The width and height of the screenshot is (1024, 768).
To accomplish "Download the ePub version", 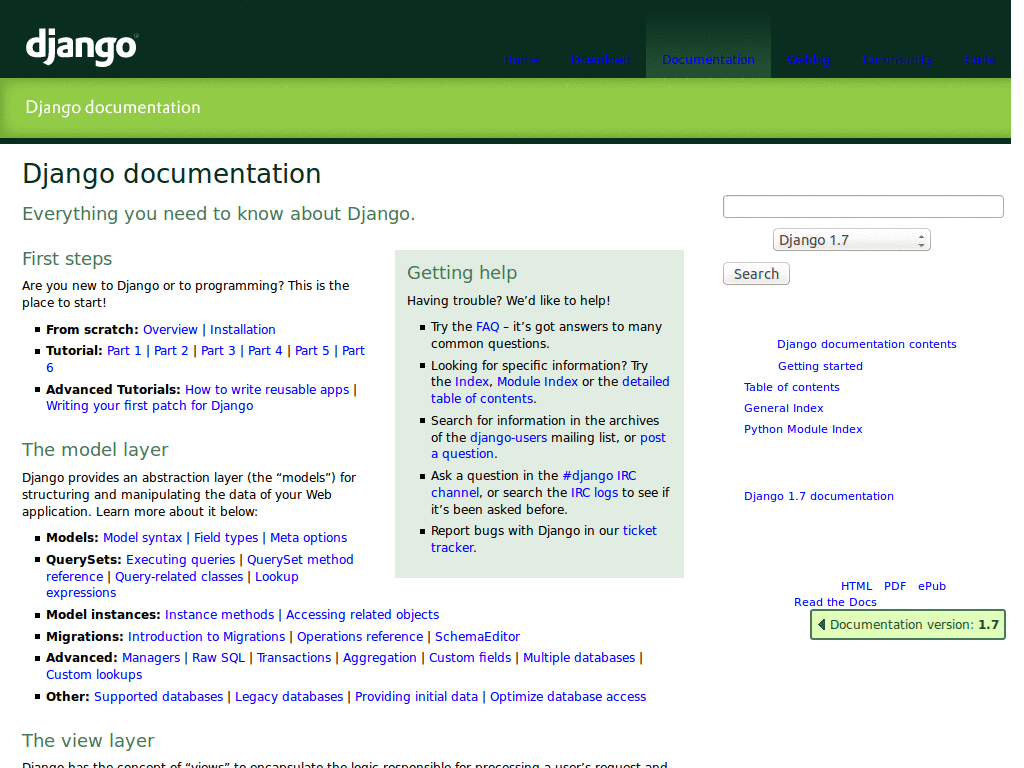I will point(932,586).
